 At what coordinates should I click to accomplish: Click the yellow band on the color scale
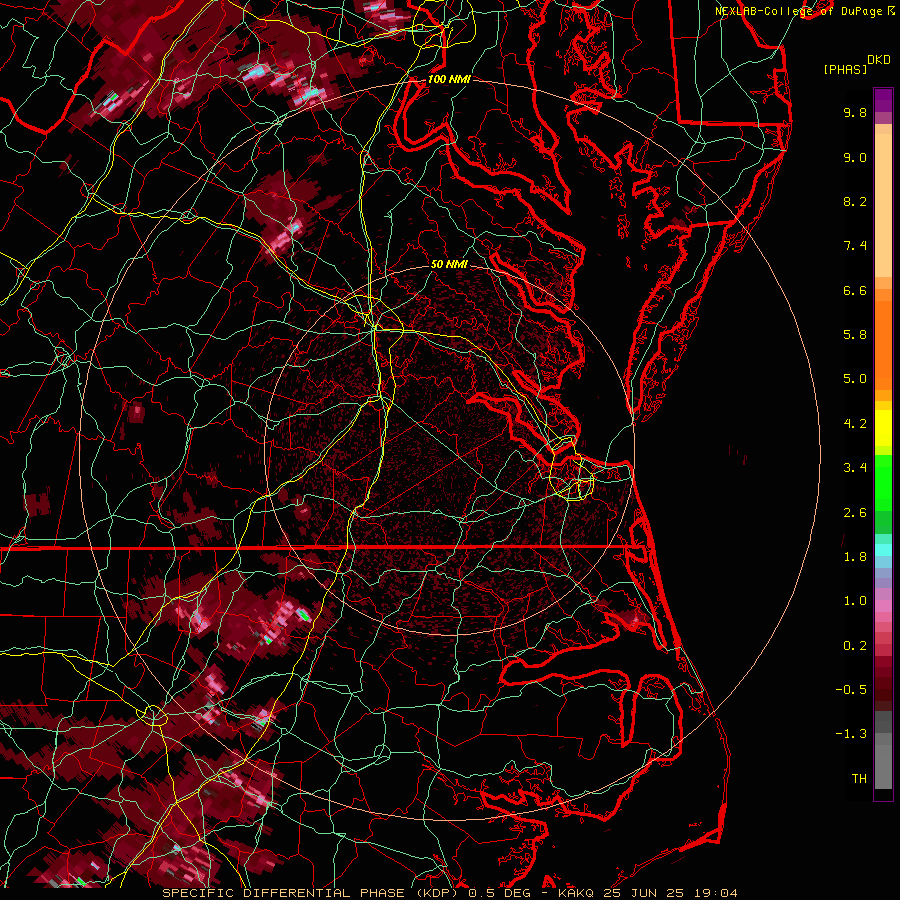(x=883, y=428)
